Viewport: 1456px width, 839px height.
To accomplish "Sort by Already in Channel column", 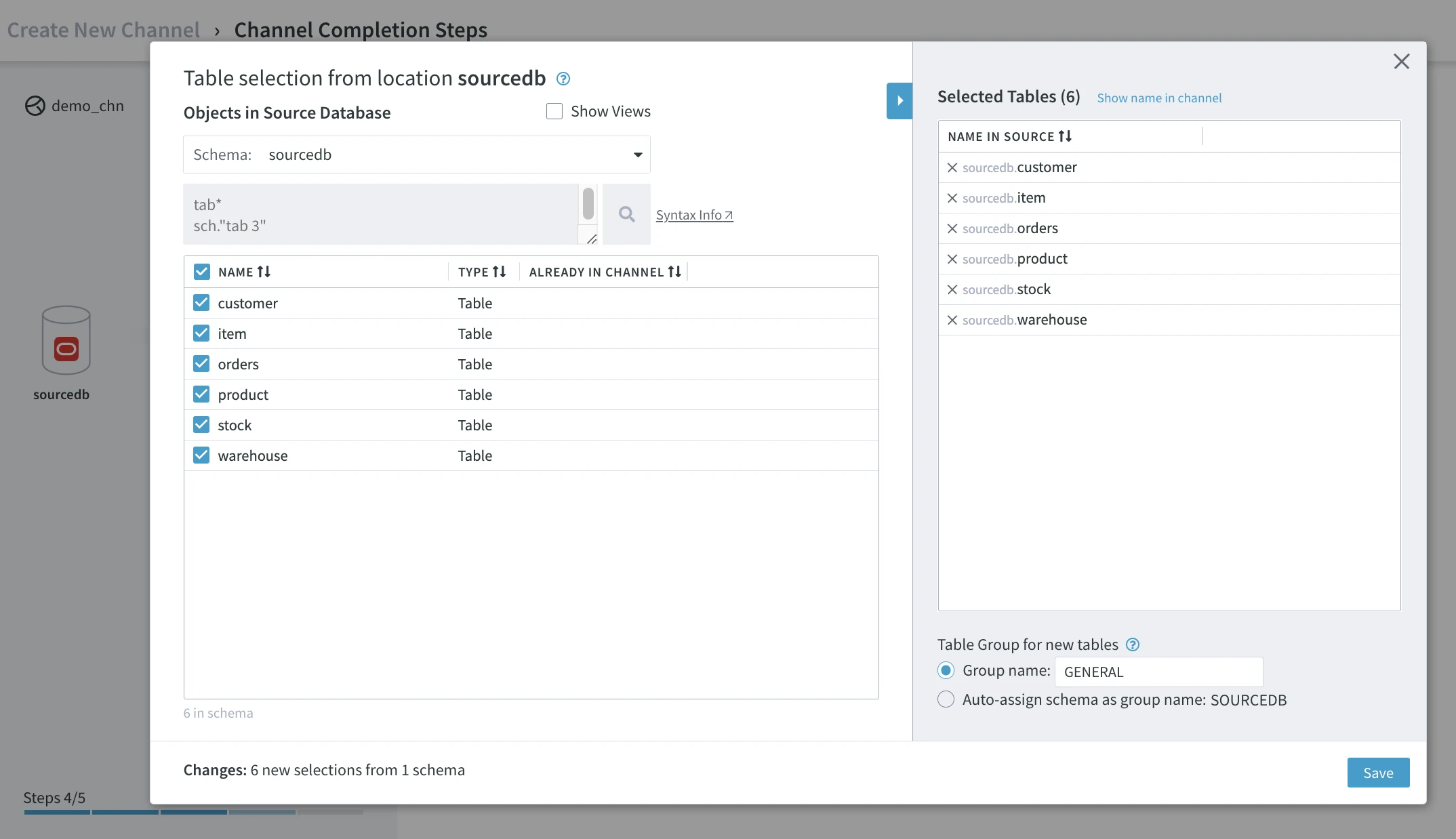I will point(674,272).
